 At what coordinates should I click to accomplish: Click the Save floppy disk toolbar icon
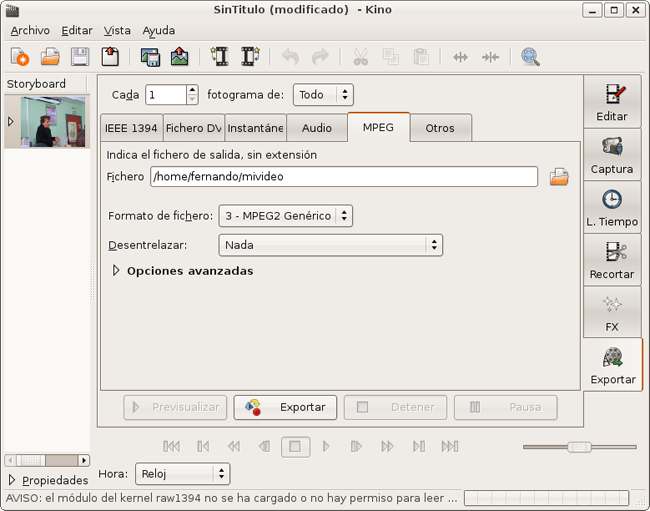click(79, 57)
